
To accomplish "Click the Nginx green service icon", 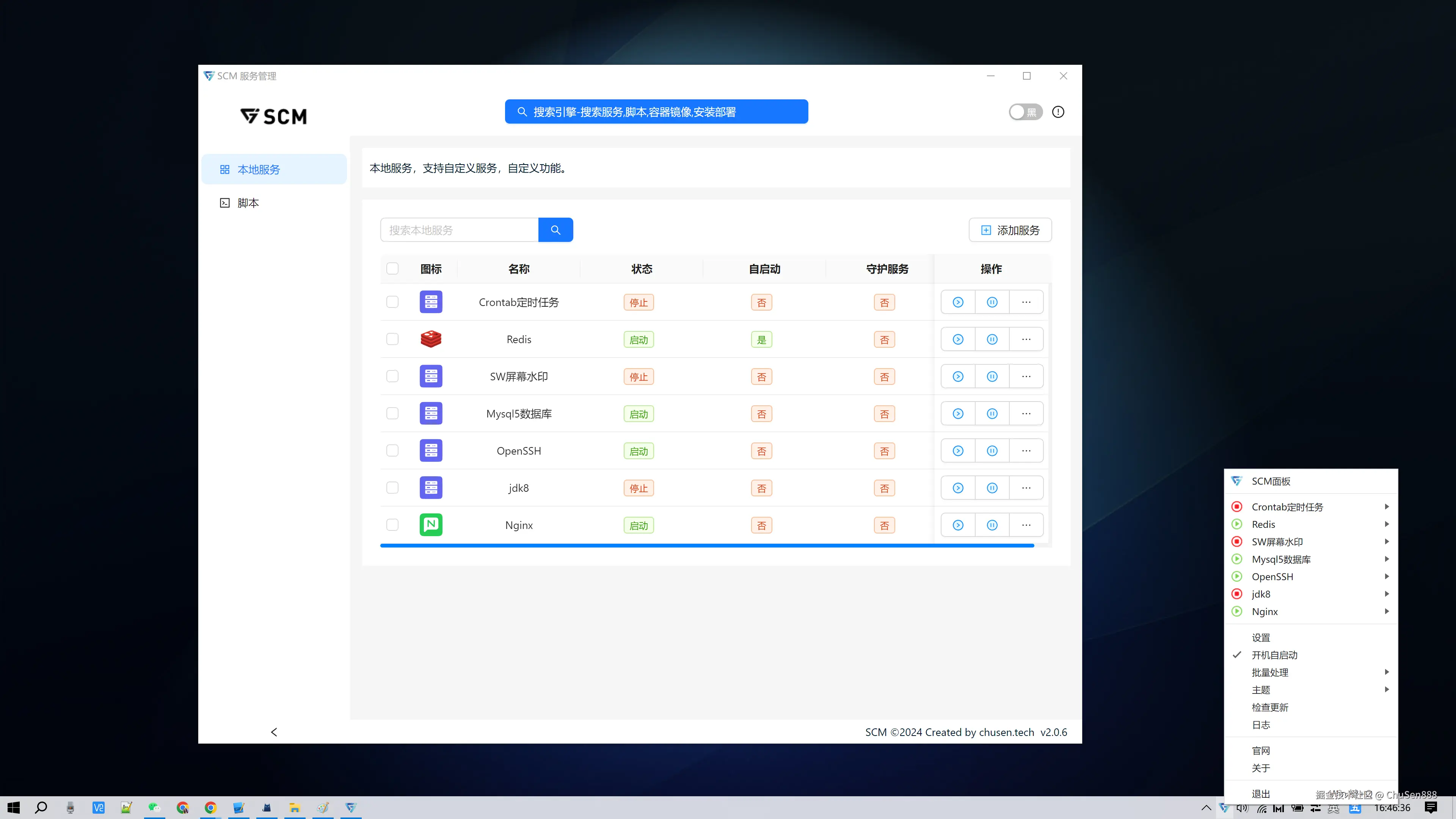I will 431,525.
